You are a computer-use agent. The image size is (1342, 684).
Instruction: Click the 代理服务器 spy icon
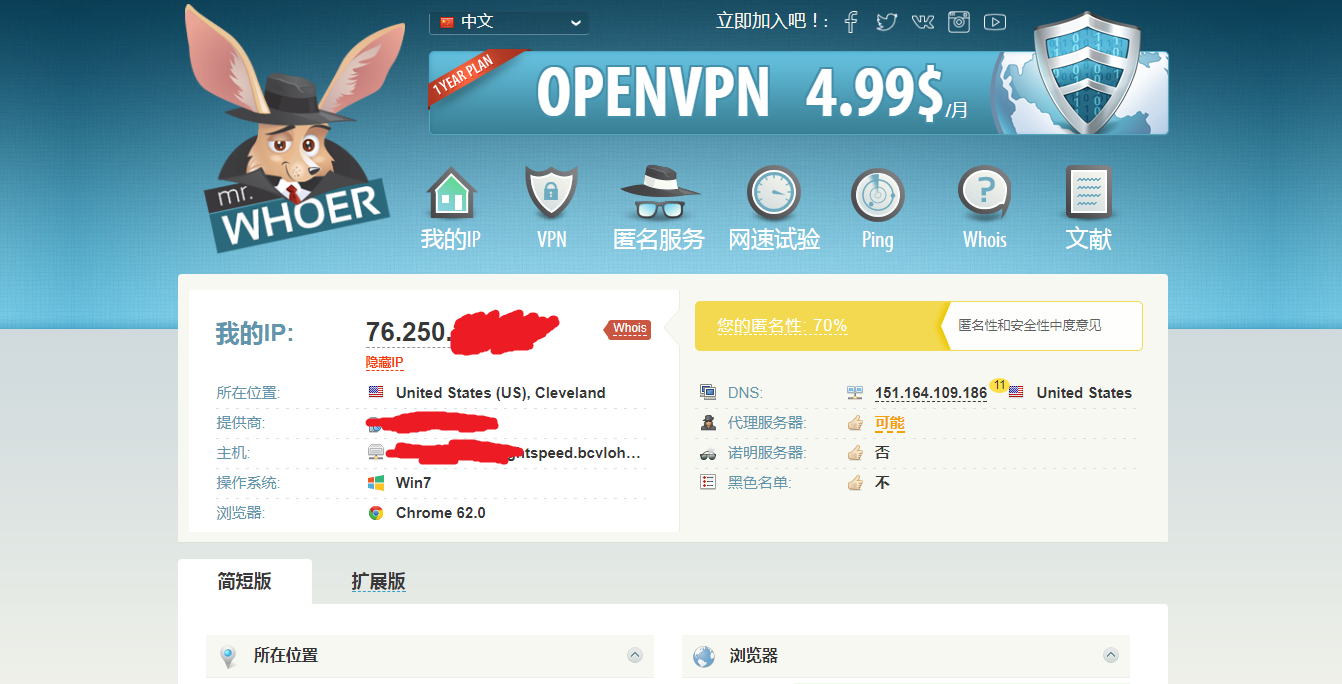708,423
